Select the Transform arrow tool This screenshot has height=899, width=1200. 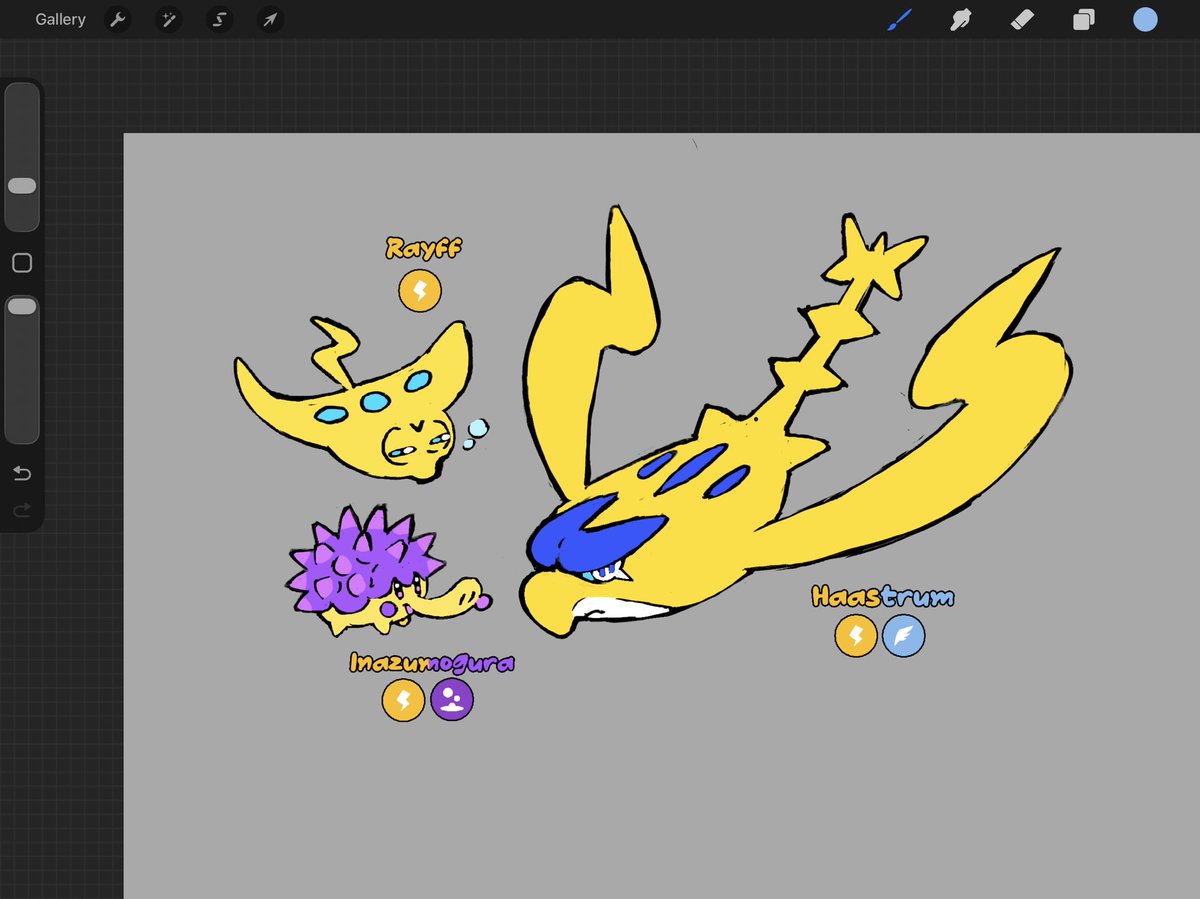click(x=270, y=20)
